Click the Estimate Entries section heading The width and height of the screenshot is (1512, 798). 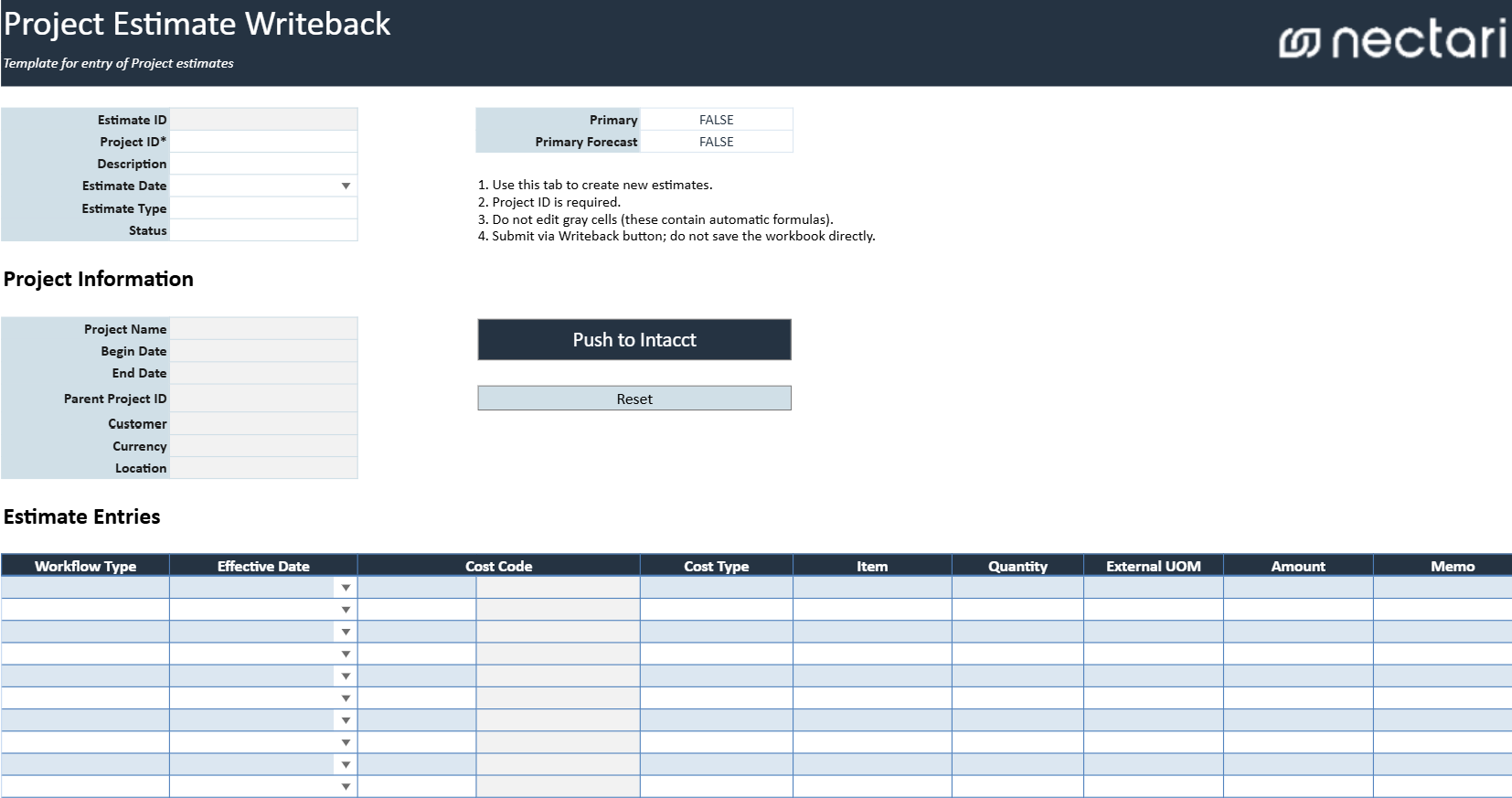click(82, 516)
